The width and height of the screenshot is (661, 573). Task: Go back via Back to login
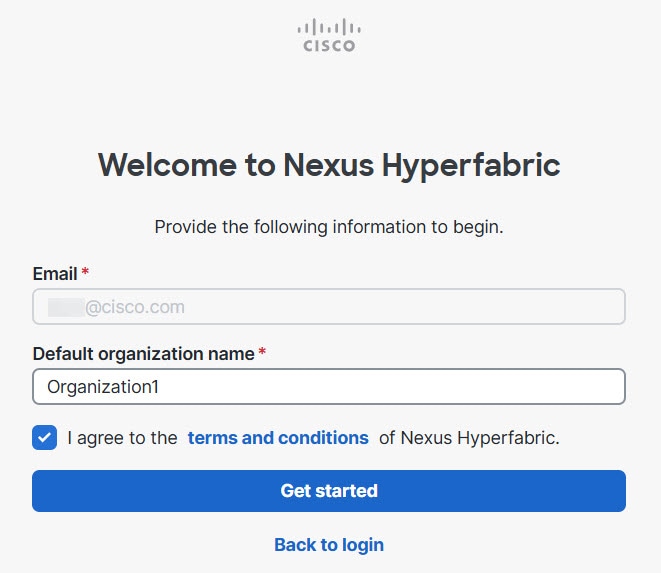pos(329,545)
